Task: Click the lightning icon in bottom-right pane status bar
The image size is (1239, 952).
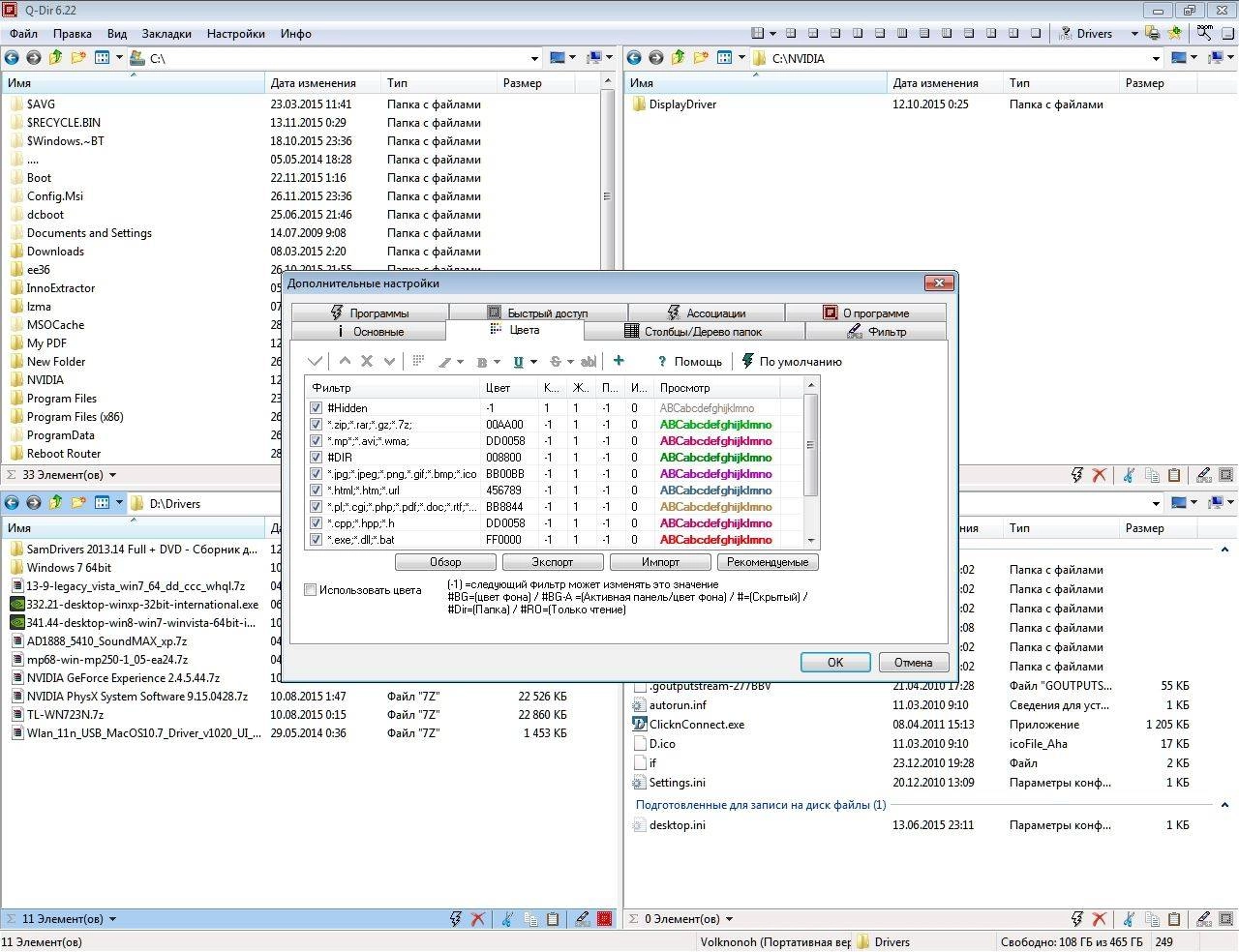Action: [1076, 919]
